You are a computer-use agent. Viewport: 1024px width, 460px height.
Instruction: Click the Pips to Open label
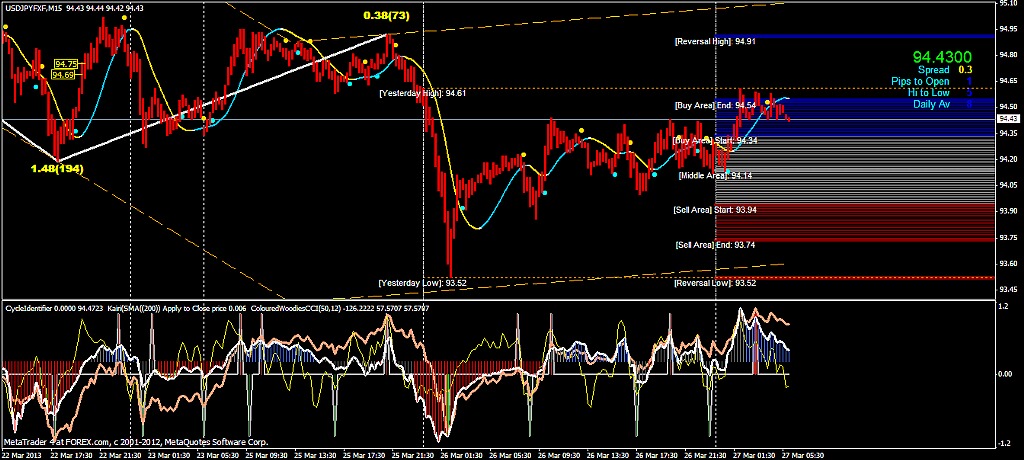[920, 82]
